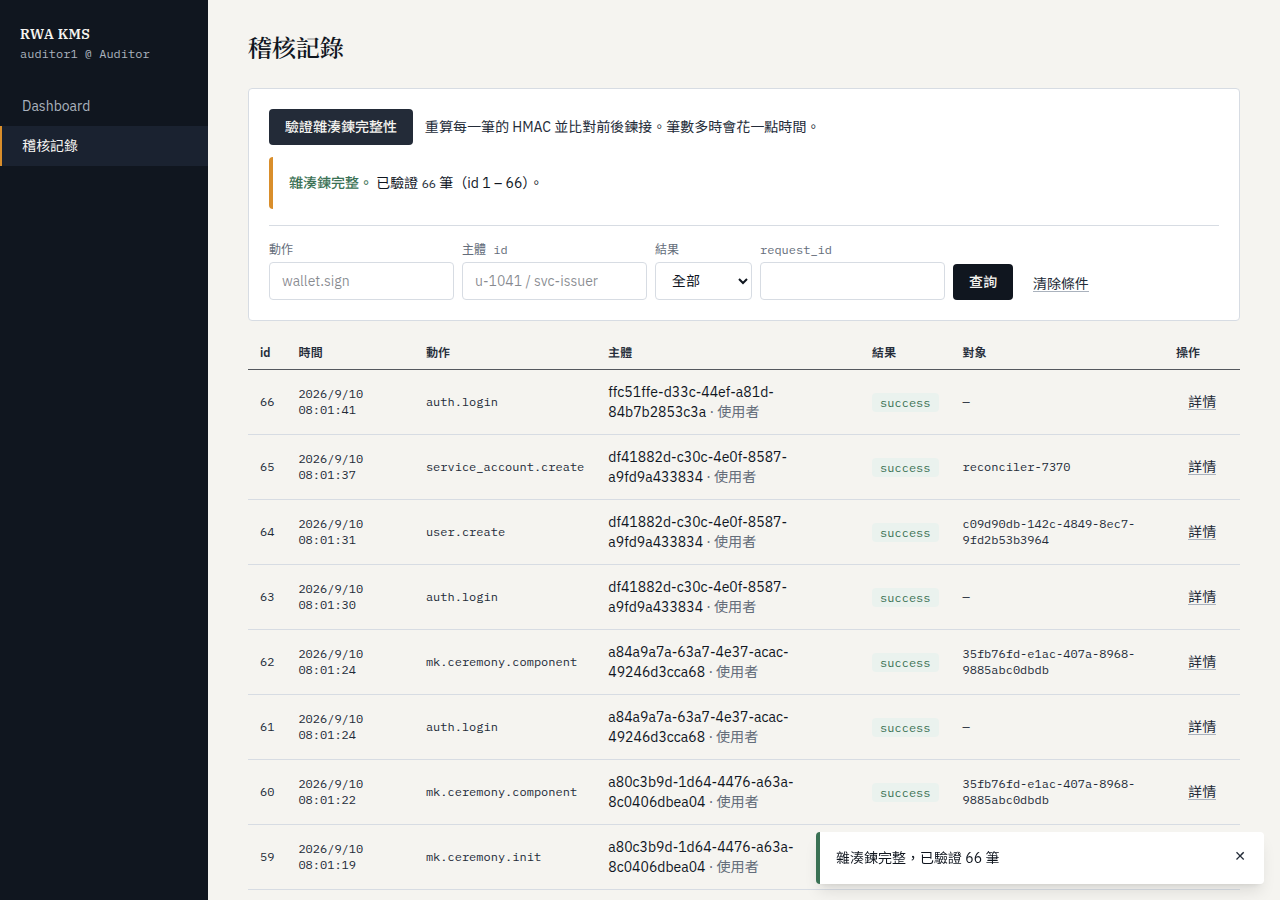Click the 查詢 search button

point(983,282)
